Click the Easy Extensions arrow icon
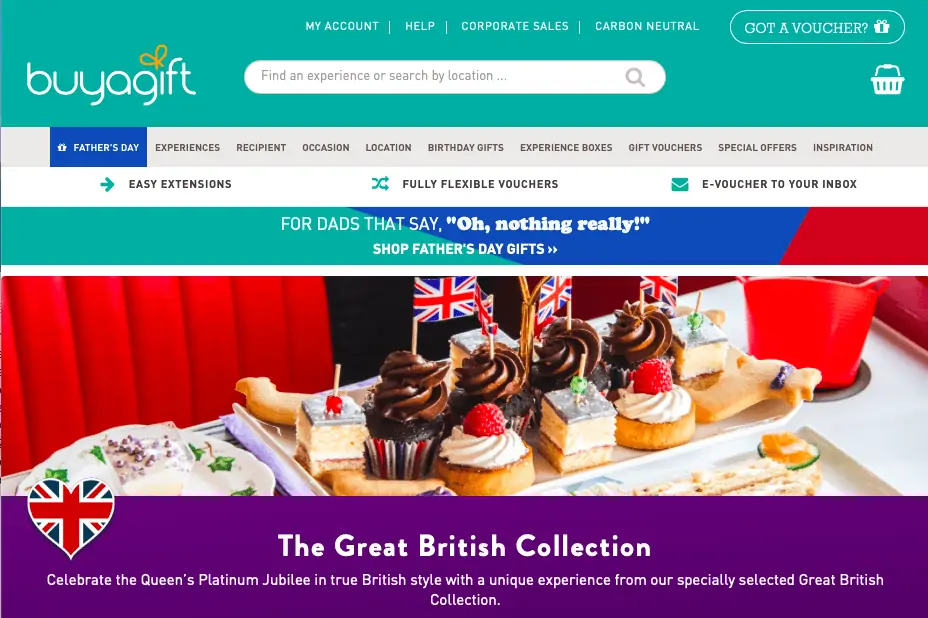This screenshot has height=618, width=928. pyautogui.click(x=107, y=185)
